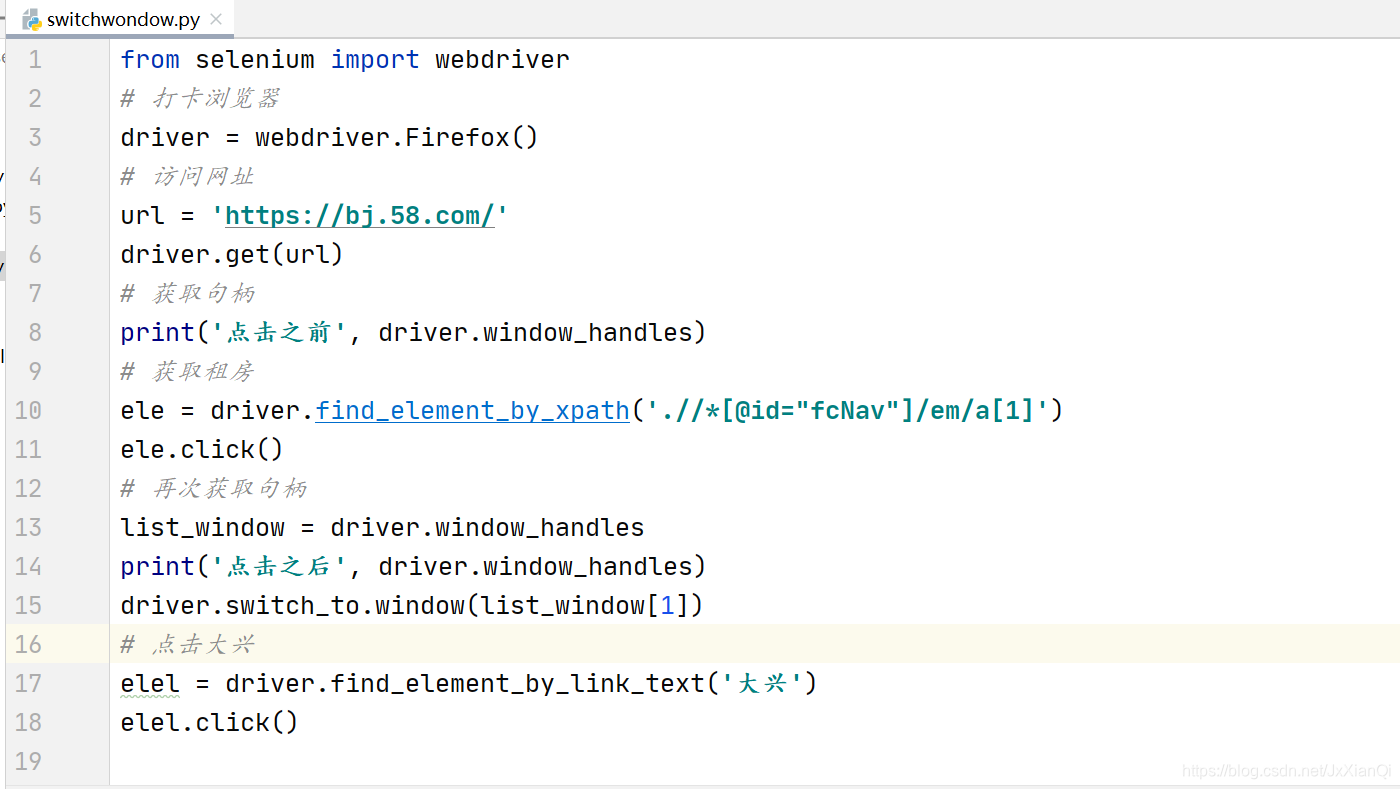This screenshot has width=1400, height=789.
Task: Click the 'print' keyword on line 14
Action: (x=157, y=566)
